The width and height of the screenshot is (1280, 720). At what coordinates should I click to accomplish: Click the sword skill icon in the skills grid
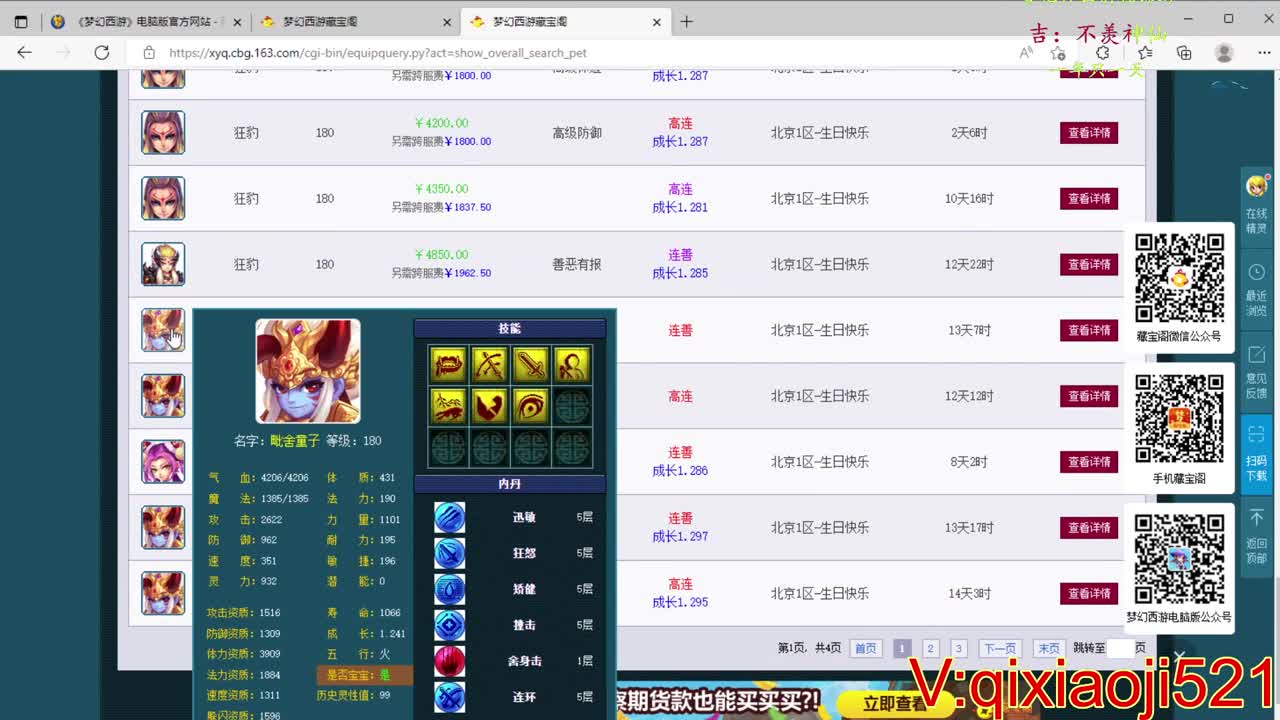[x=531, y=365]
